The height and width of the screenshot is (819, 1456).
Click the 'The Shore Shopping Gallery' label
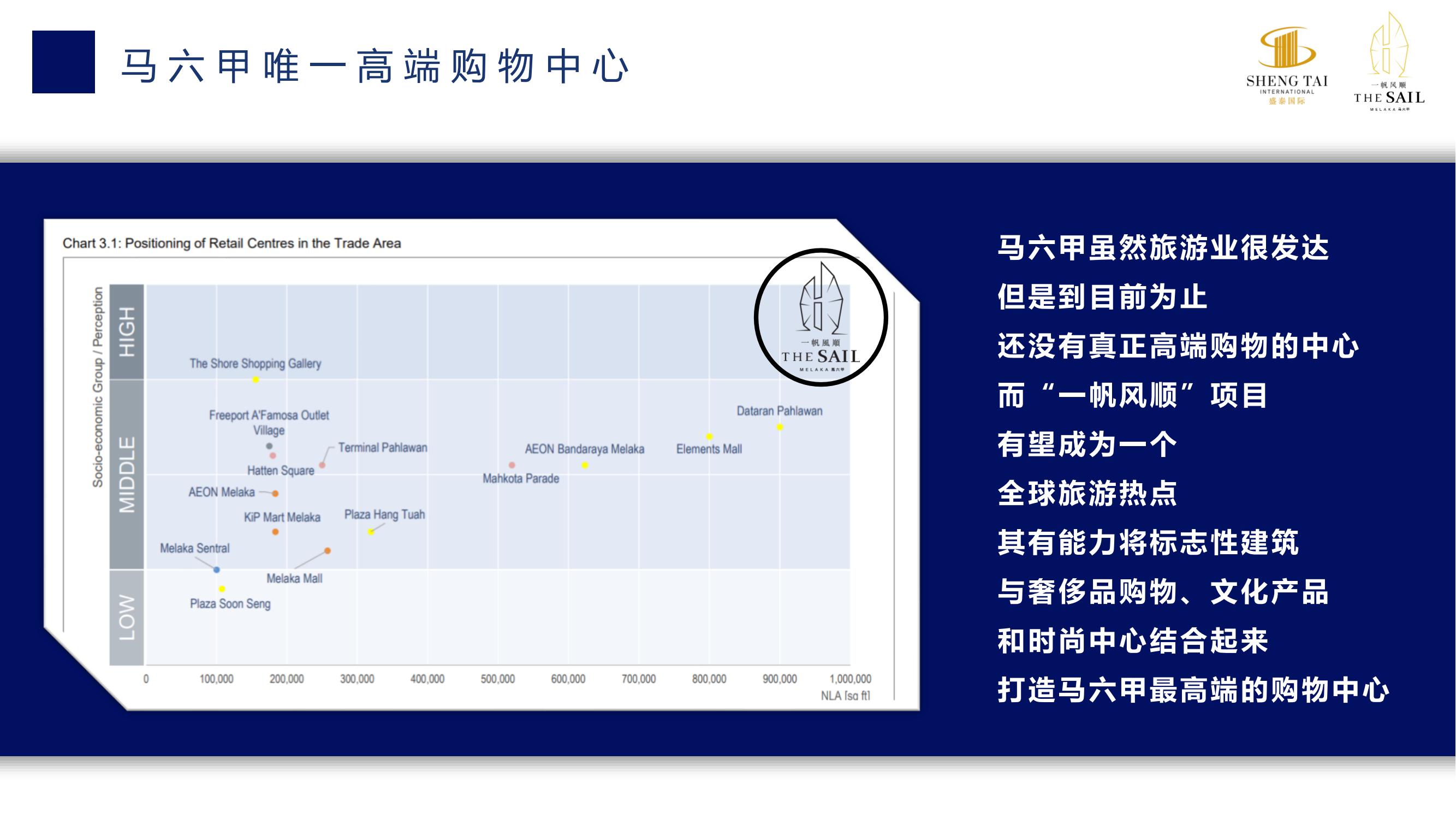coord(255,364)
